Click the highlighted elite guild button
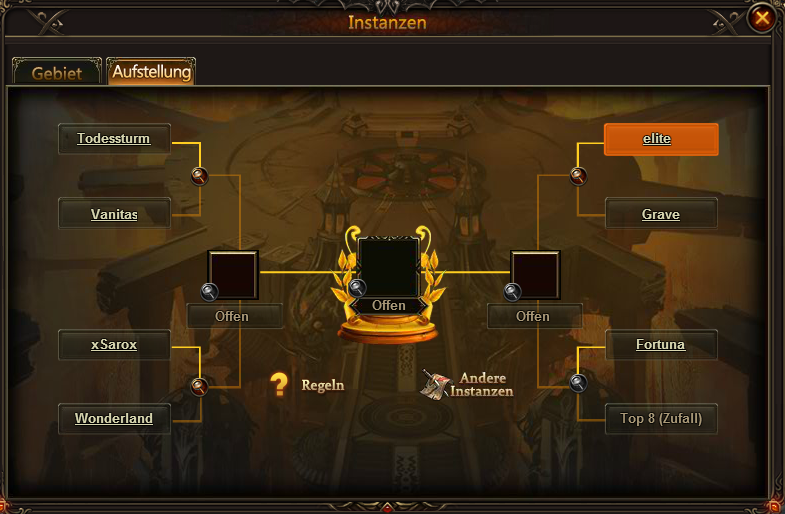Viewport: 785px width, 514px height. [661, 139]
